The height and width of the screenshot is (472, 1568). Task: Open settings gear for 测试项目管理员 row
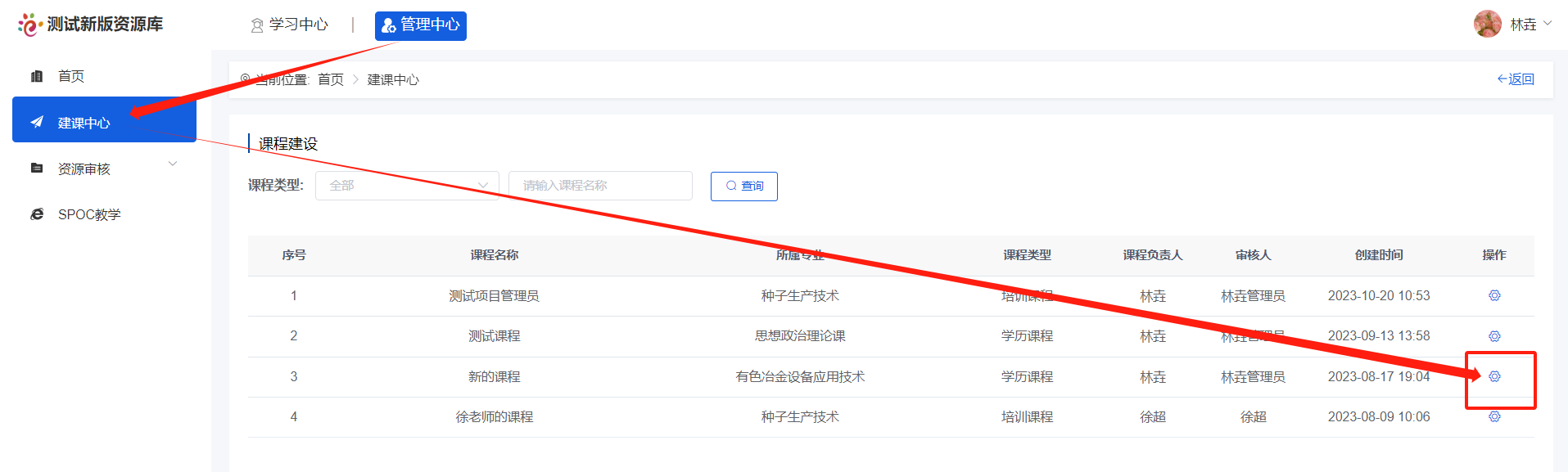pyautogui.click(x=1494, y=295)
